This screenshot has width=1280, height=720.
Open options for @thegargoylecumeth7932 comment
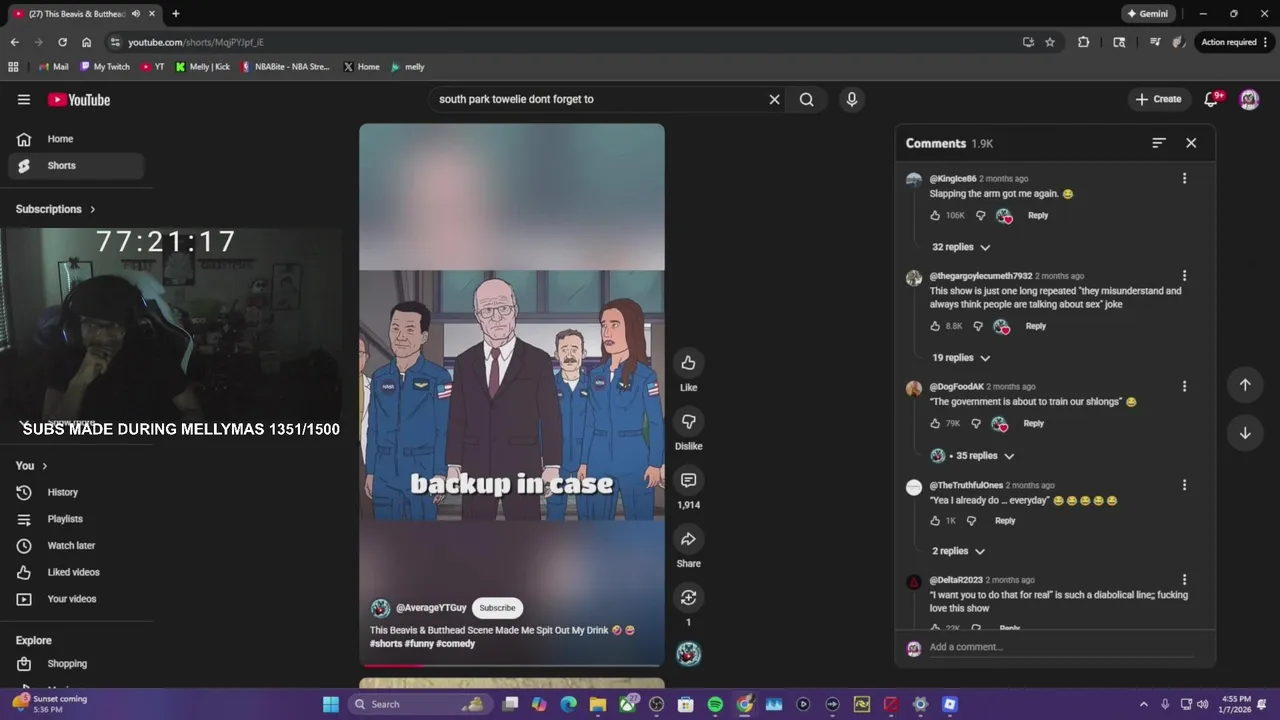(1184, 275)
